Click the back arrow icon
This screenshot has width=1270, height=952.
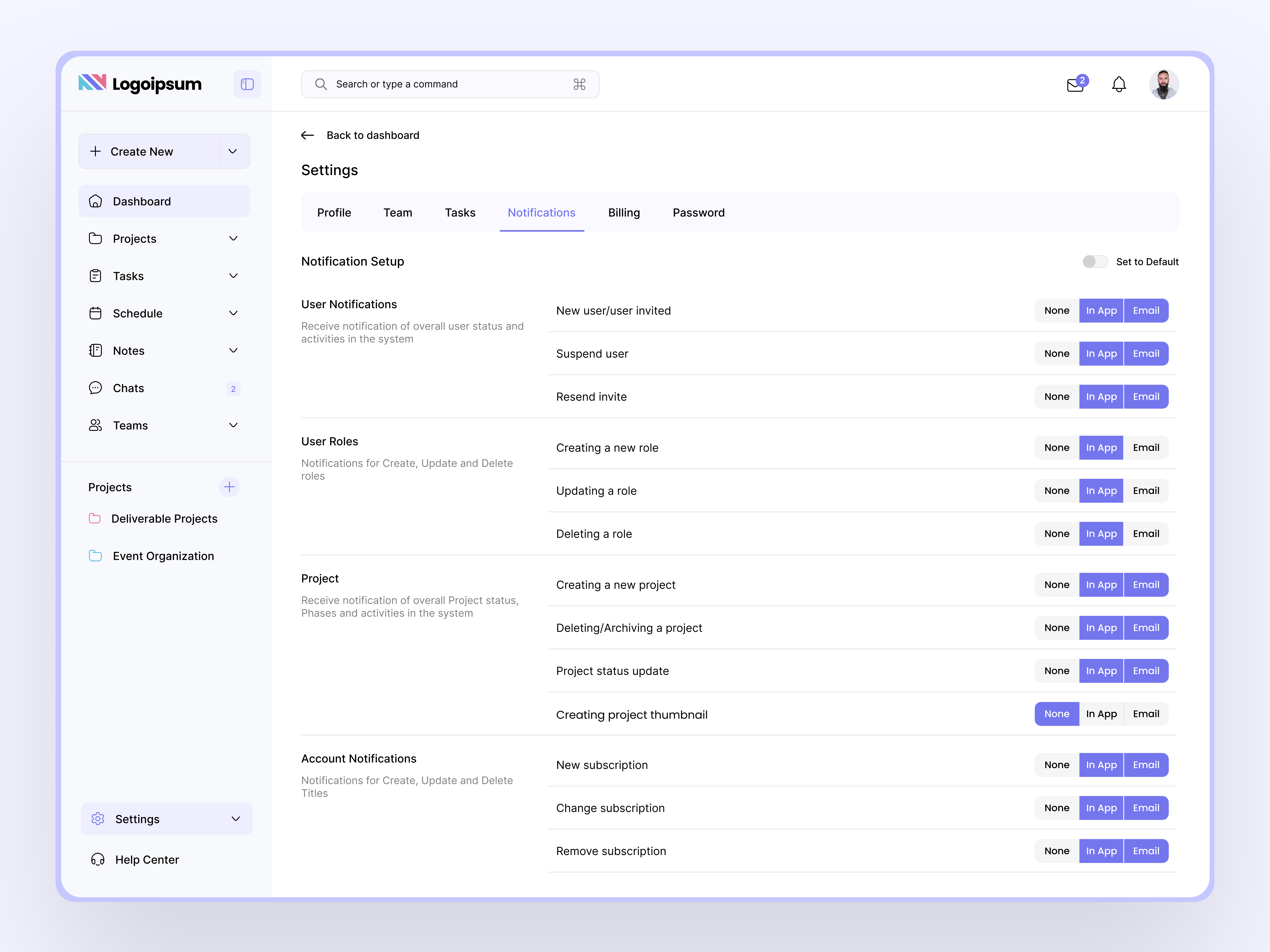tap(308, 135)
